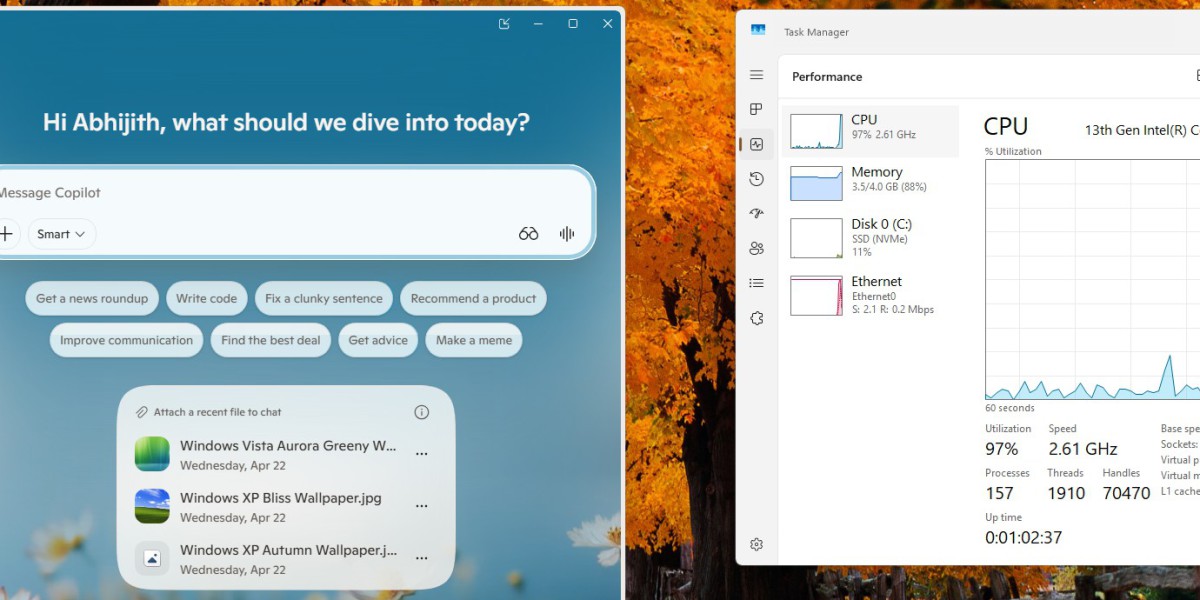
Task: Click processes count 157
Action: coord(999,493)
